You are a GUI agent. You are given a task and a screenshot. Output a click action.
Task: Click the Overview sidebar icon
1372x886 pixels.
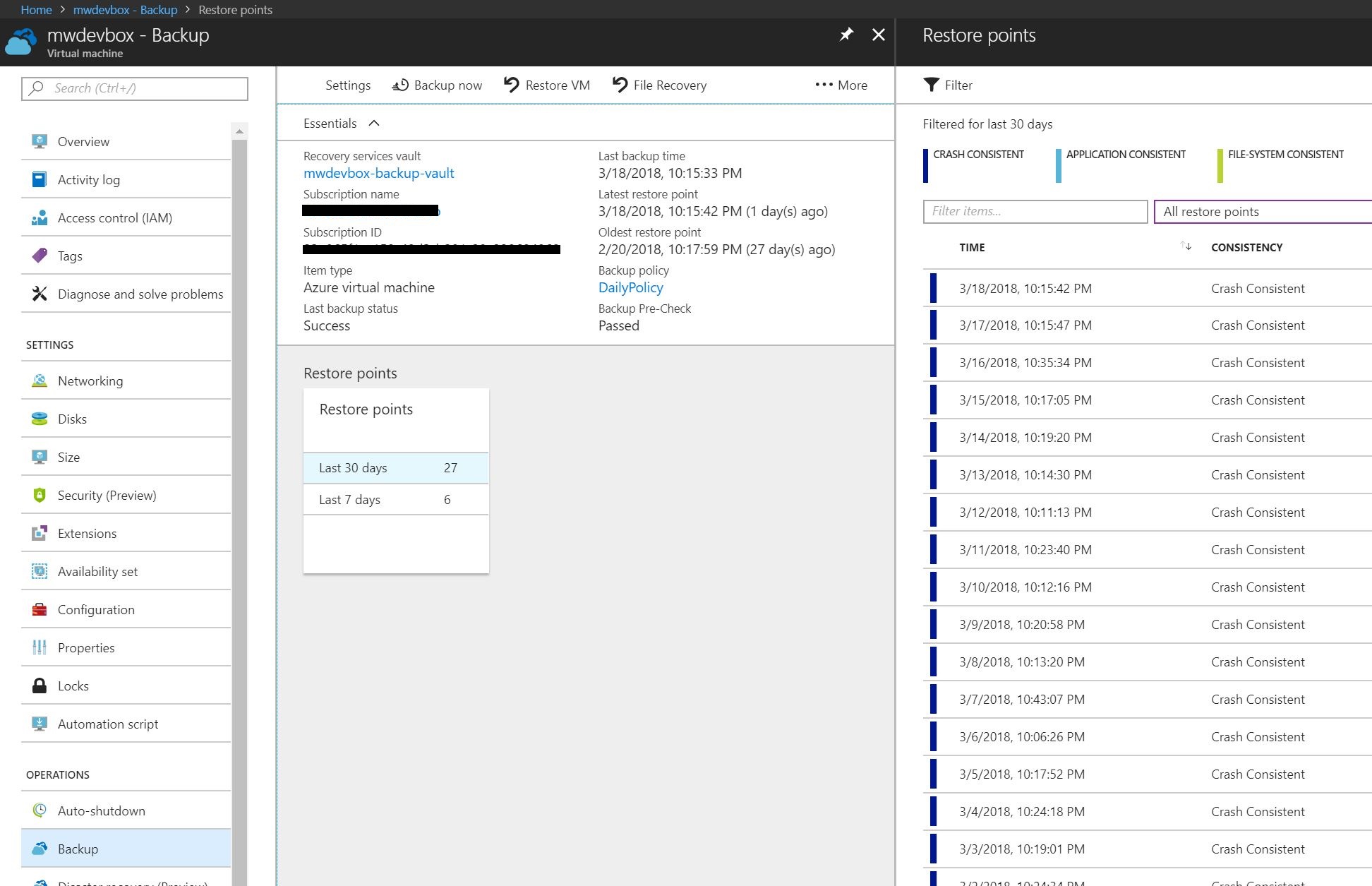[x=40, y=141]
